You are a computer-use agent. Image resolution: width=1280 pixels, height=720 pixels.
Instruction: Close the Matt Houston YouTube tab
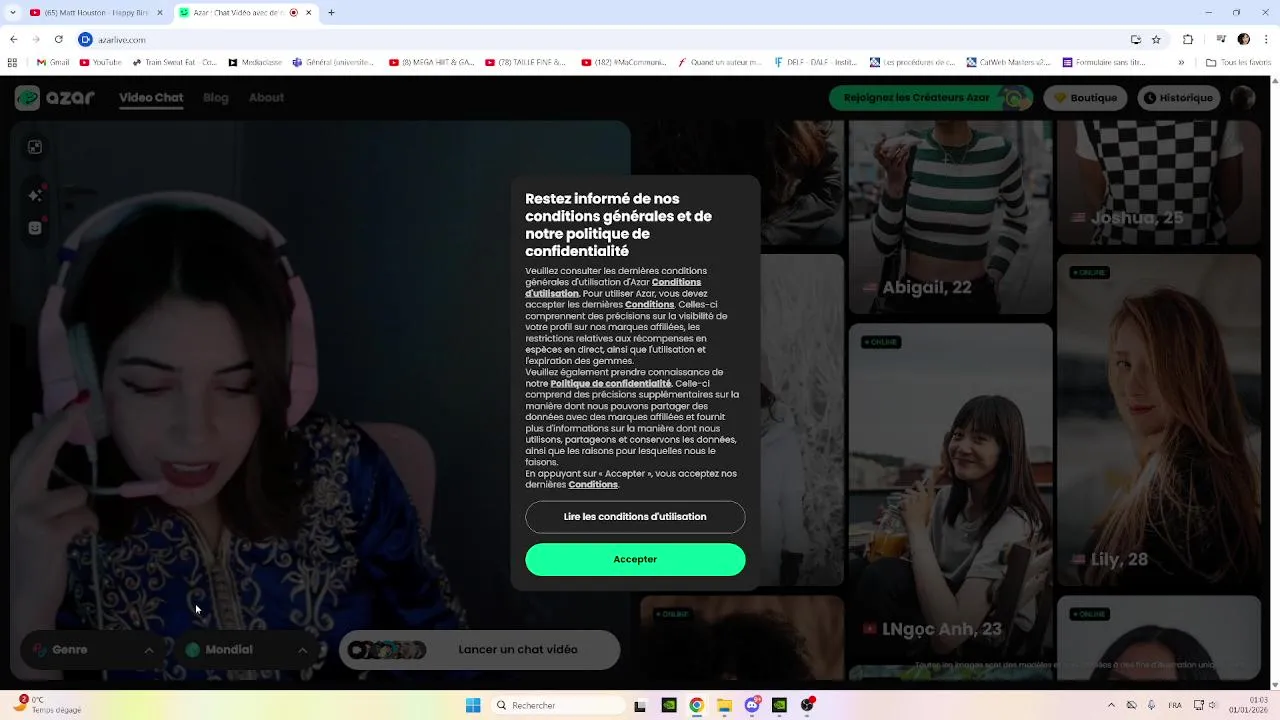click(160, 13)
